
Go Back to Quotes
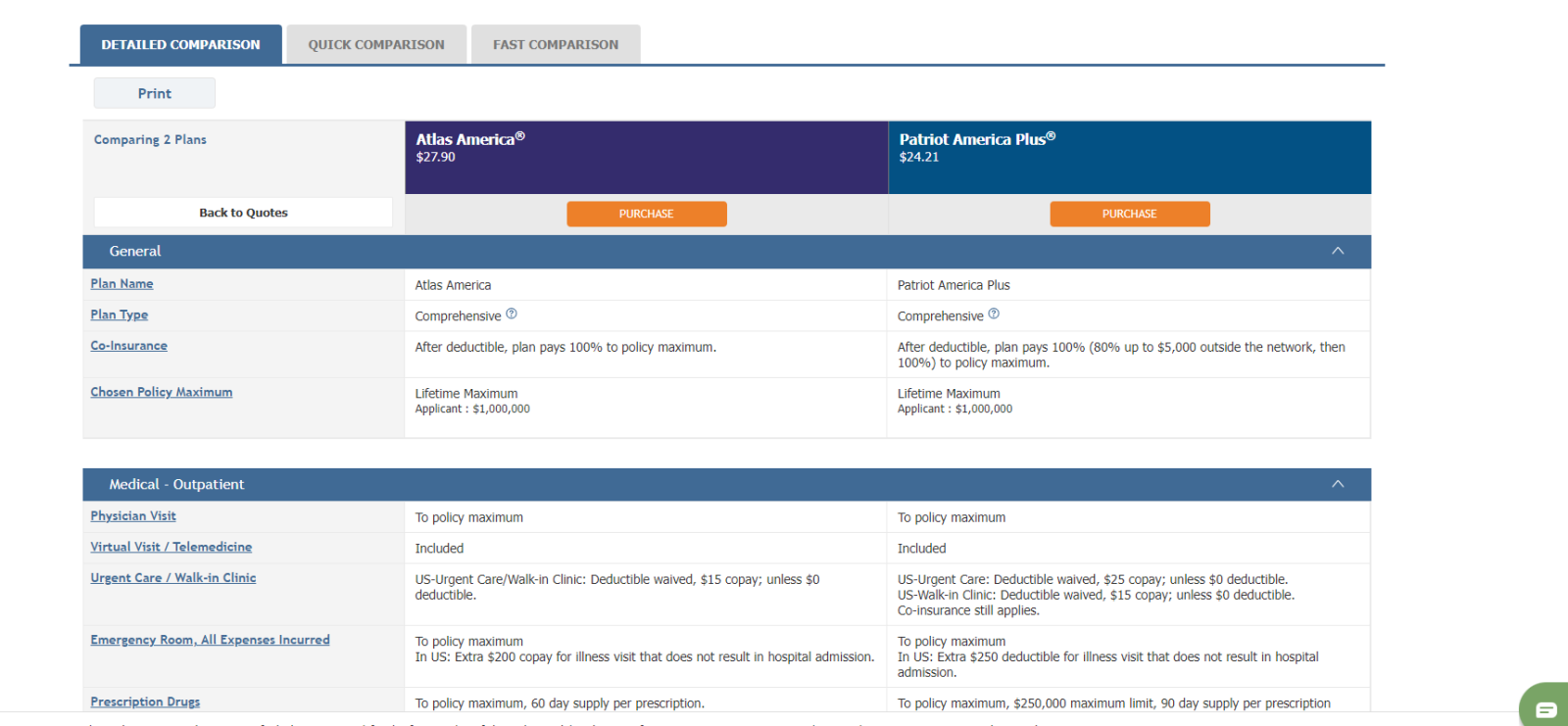coord(243,213)
